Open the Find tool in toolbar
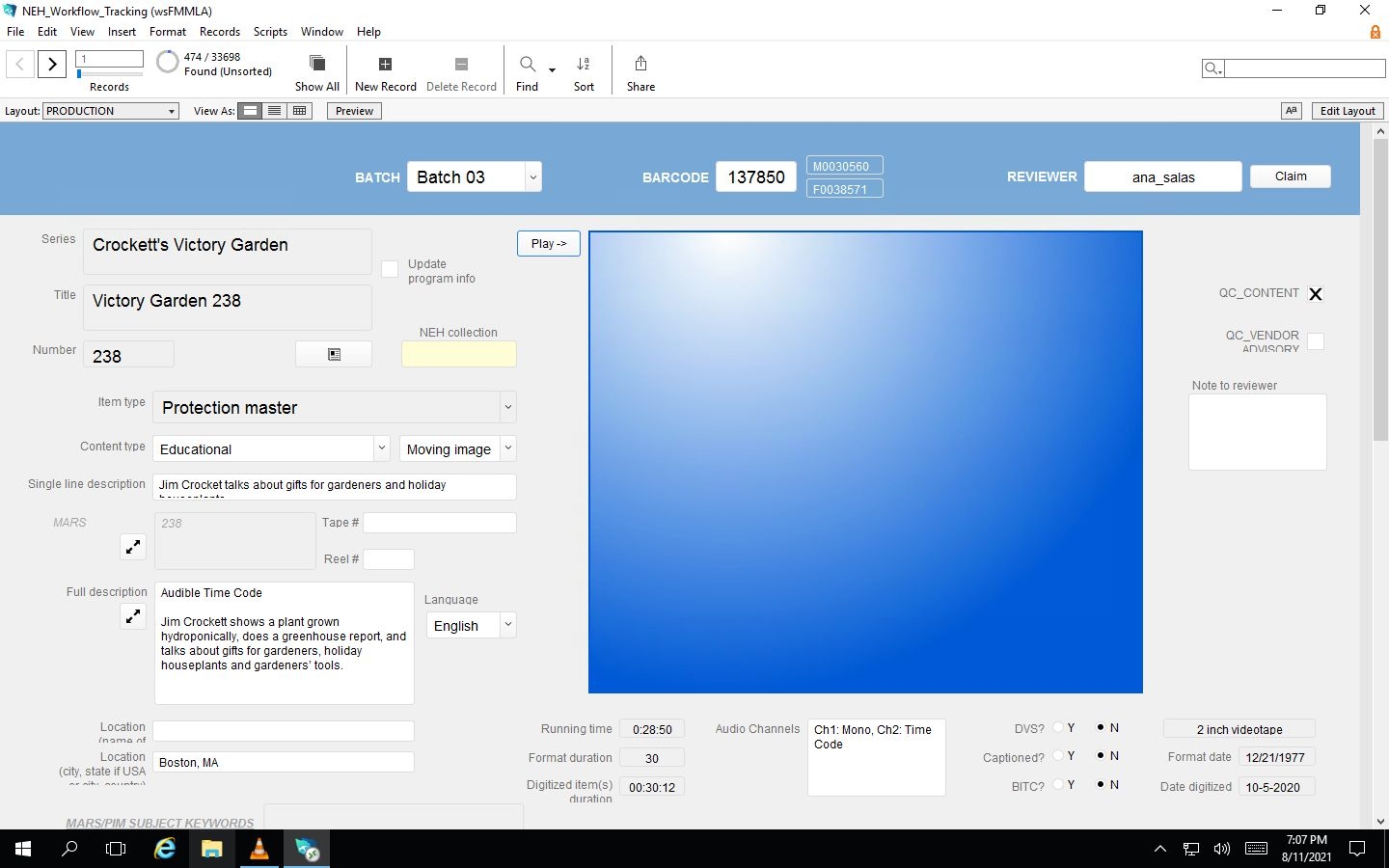 click(x=528, y=65)
